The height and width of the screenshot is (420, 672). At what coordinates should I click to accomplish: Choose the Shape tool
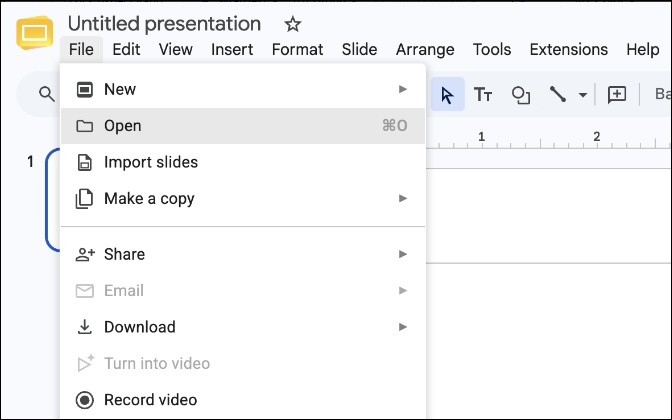click(x=521, y=95)
